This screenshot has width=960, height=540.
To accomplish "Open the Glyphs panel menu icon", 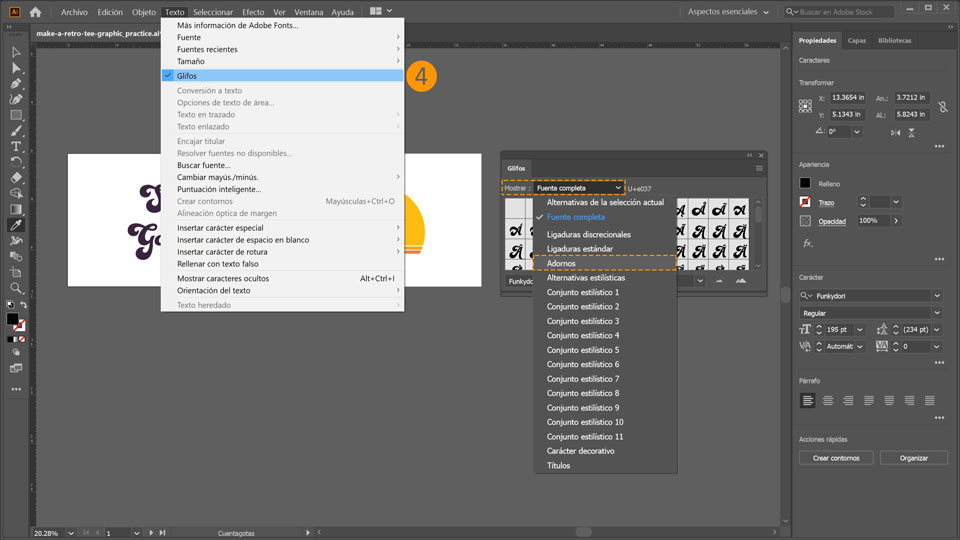I will pos(759,168).
